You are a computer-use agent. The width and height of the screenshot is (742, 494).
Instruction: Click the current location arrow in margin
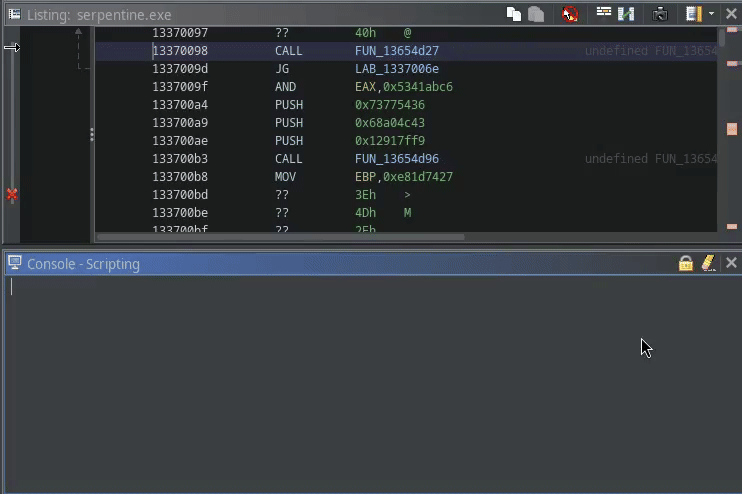coord(12,47)
